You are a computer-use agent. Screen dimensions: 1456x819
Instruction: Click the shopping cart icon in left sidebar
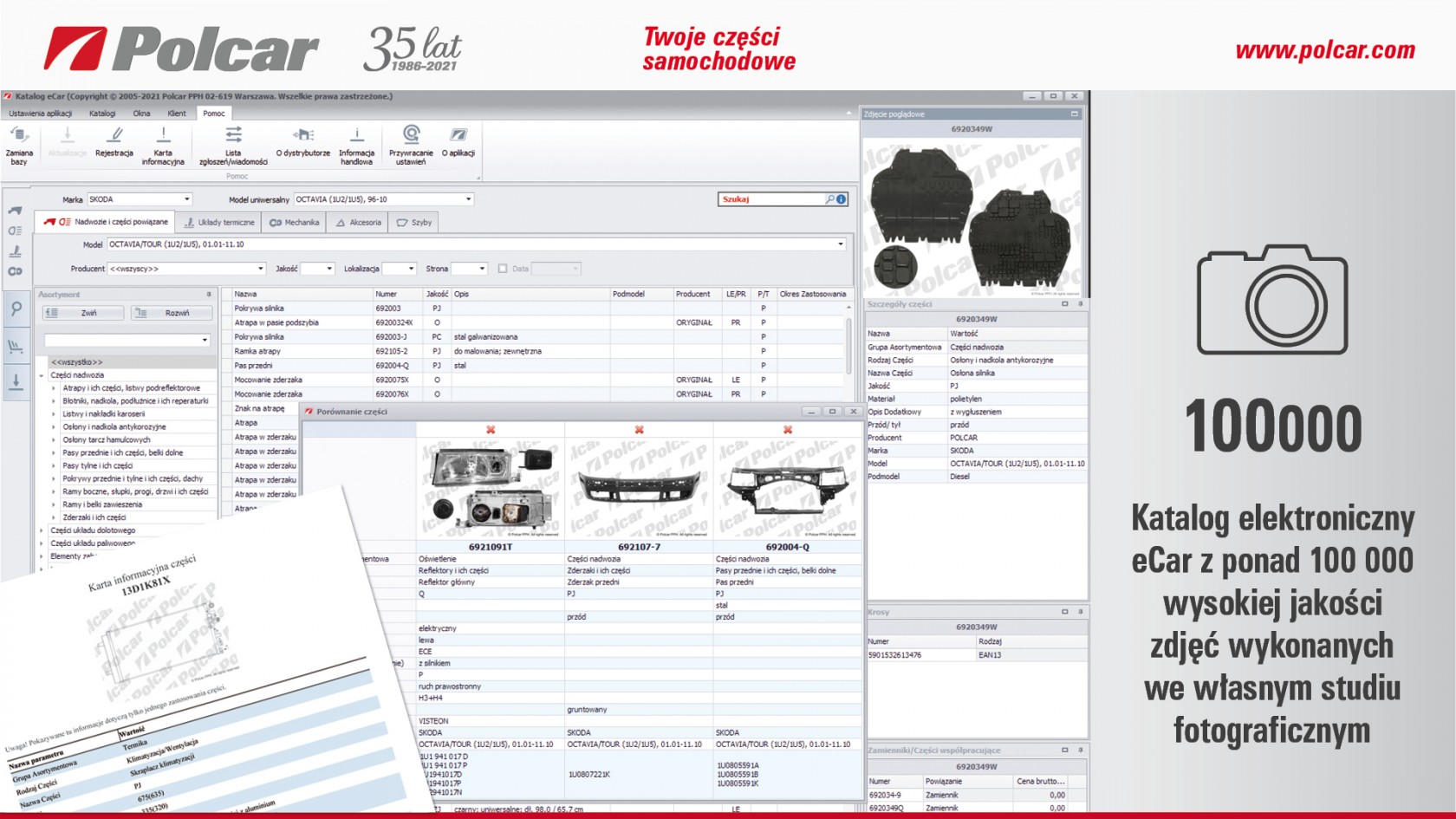point(16,347)
